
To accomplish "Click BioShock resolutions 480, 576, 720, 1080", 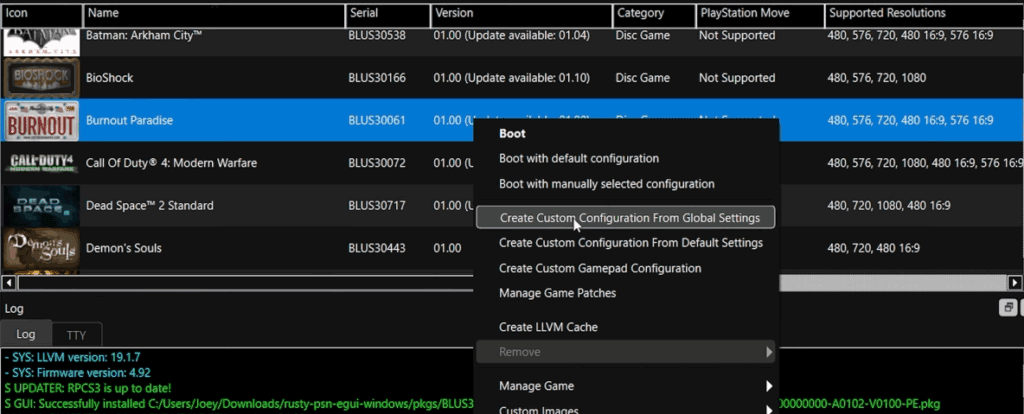I will (x=876, y=78).
